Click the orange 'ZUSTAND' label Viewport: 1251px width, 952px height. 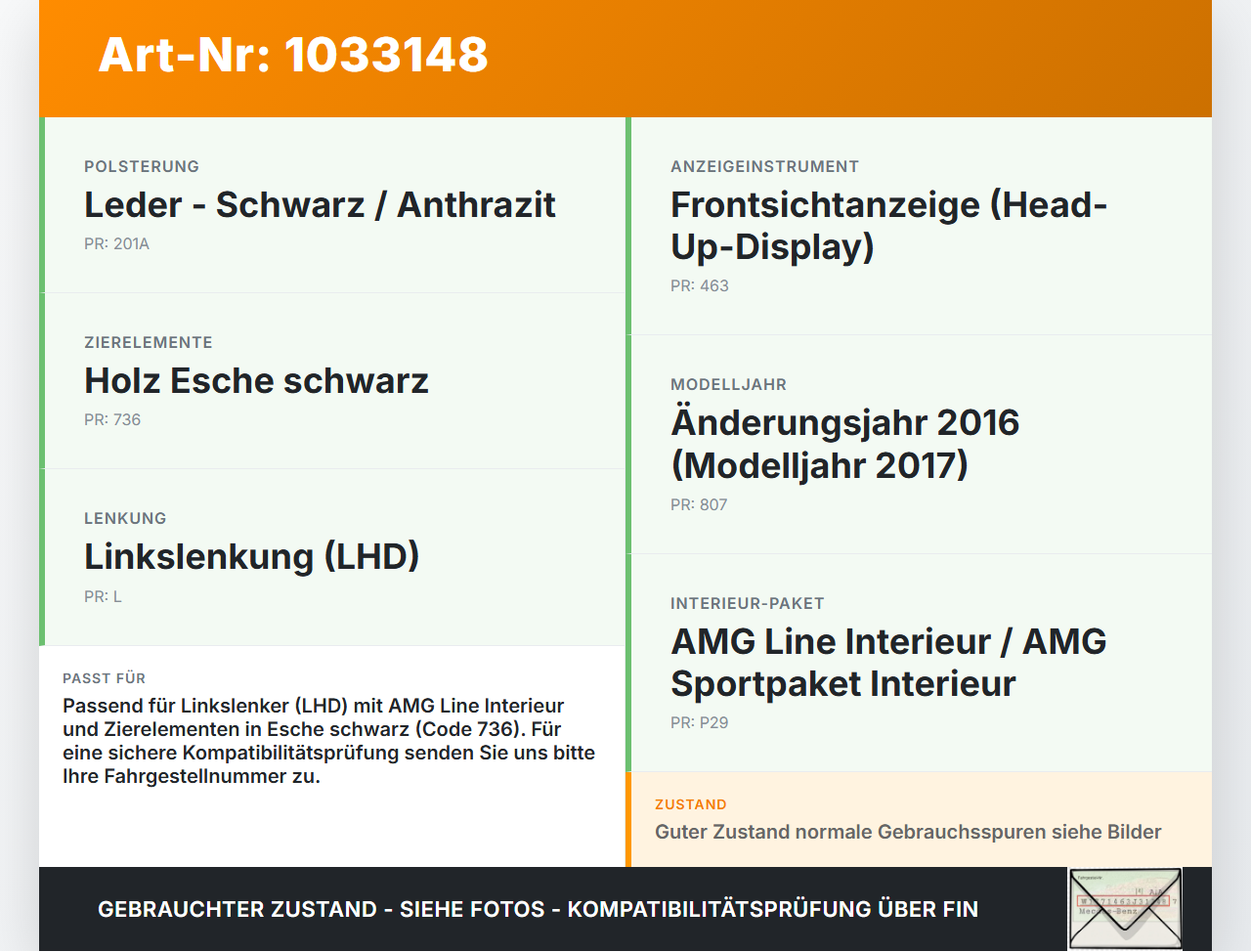tap(691, 804)
